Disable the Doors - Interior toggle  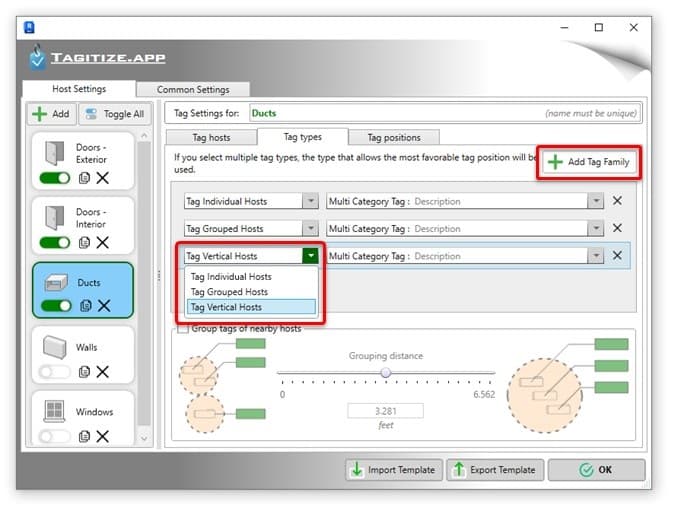(55, 243)
